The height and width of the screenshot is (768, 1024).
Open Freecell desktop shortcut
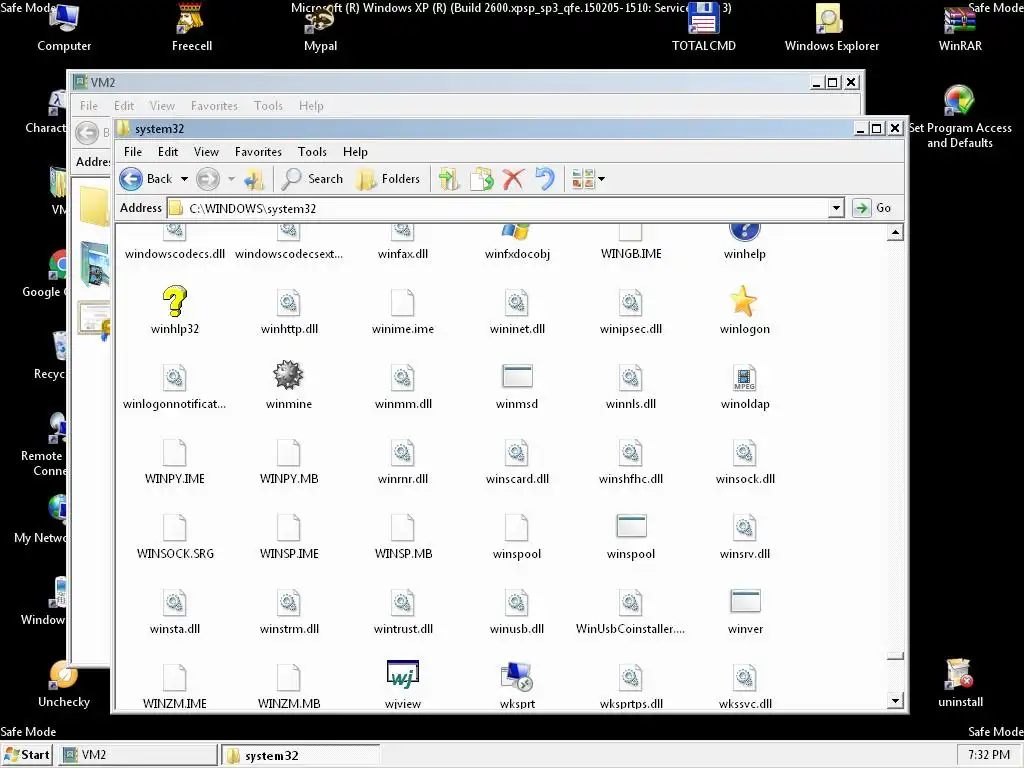coord(191,28)
